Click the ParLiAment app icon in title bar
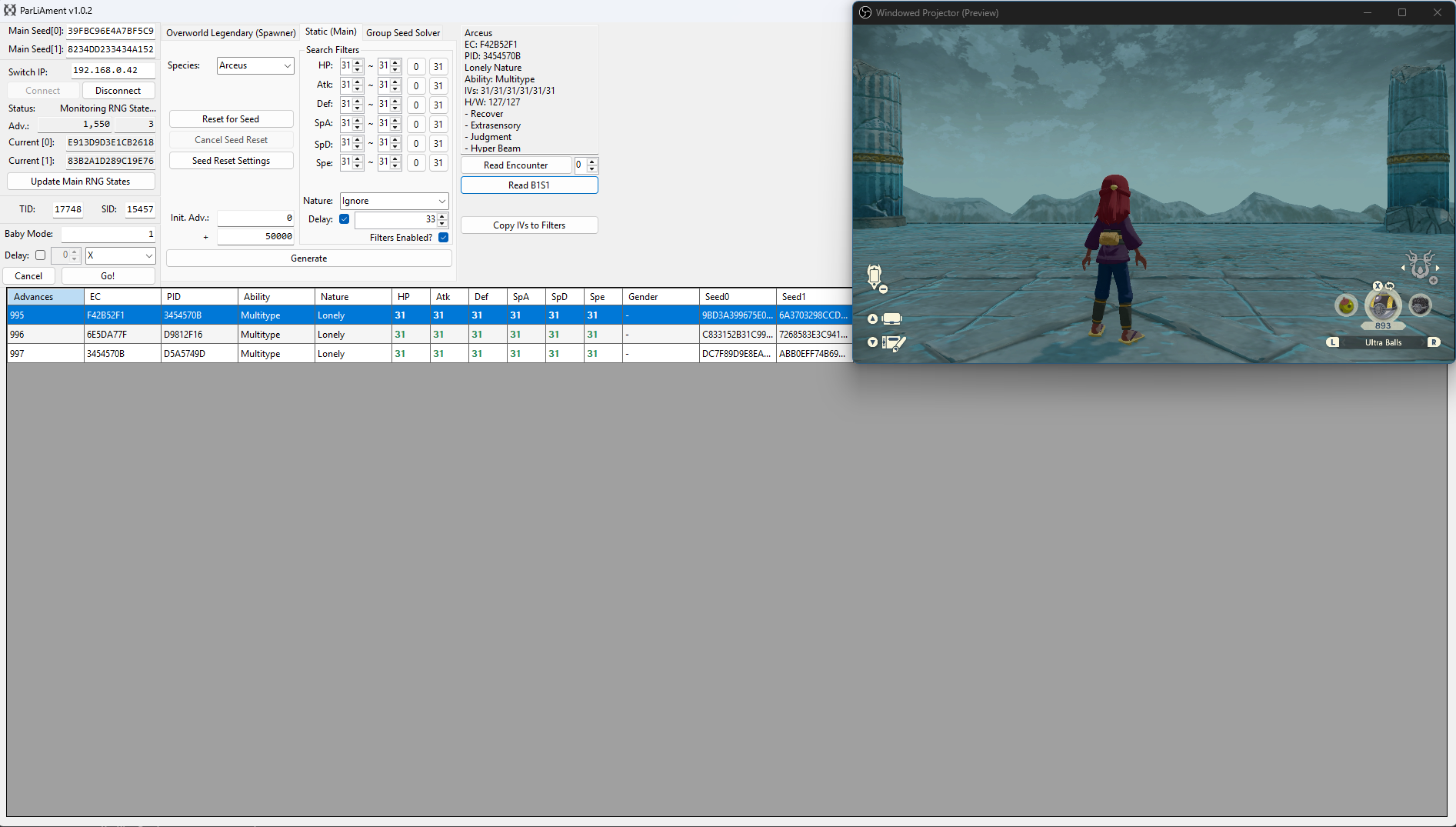Image resolution: width=1456 pixels, height=827 pixels. coord(10,10)
